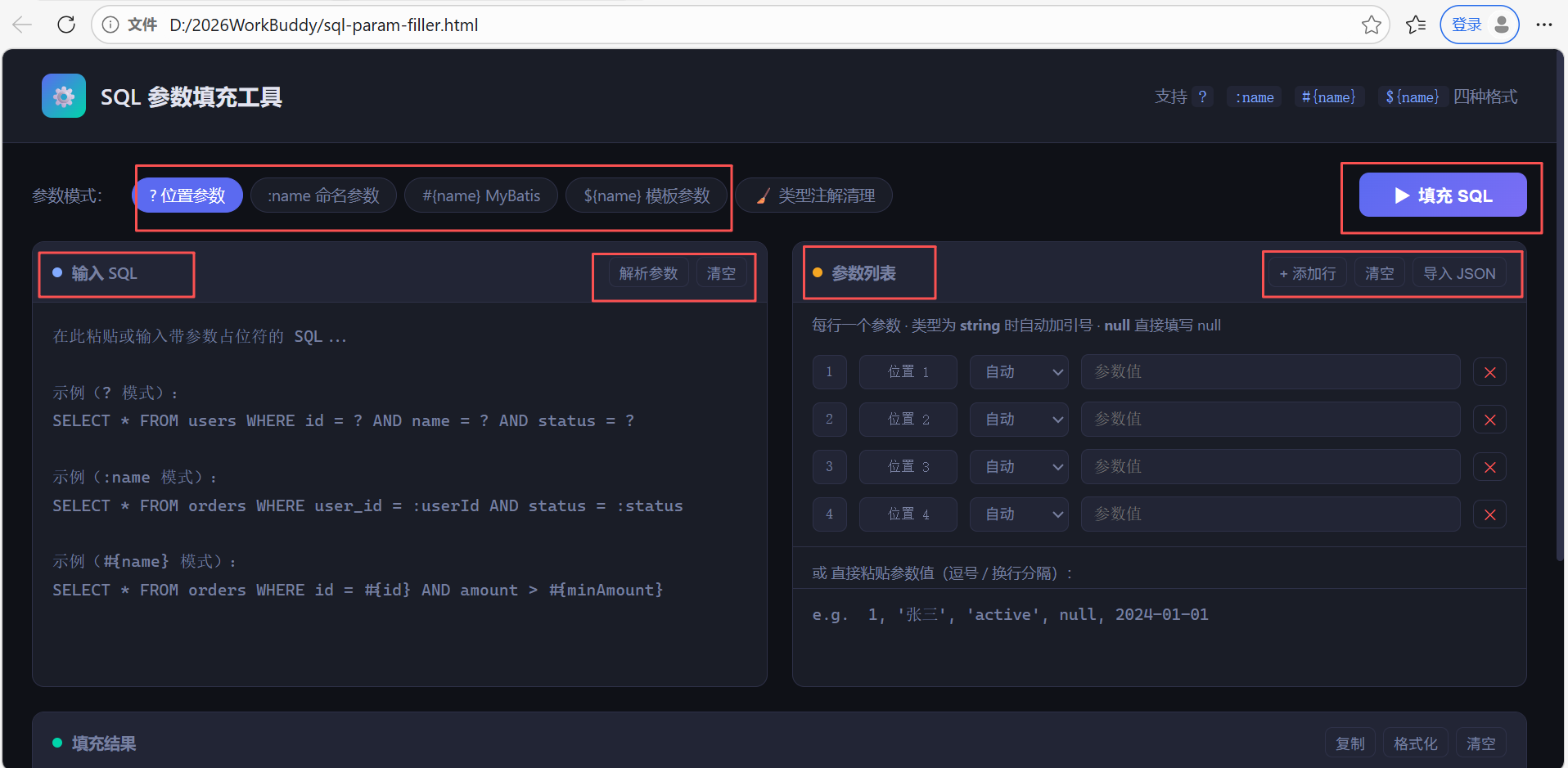Open the type dropdown for row 4
Viewport: 1568px width, 768px height.
pos(1019,514)
